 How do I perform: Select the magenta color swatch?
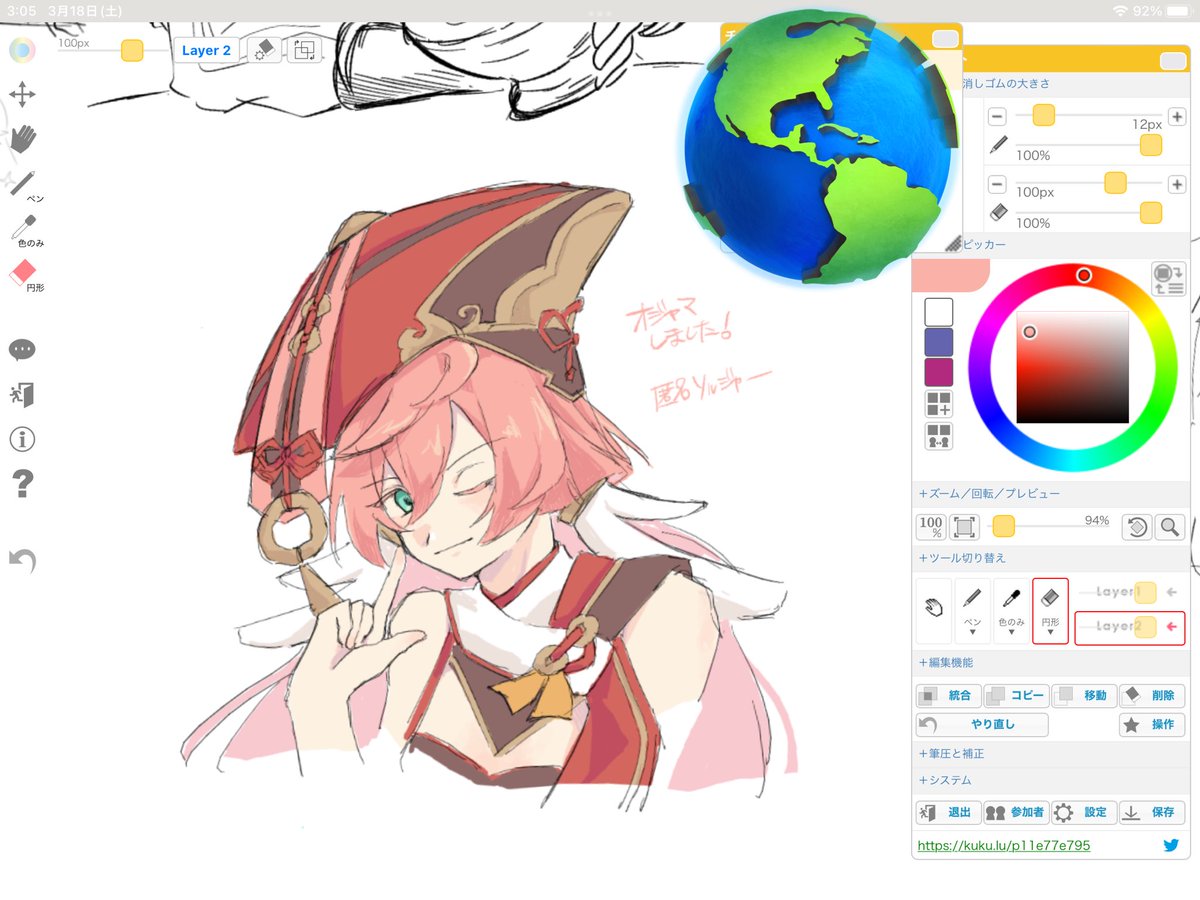(x=939, y=373)
